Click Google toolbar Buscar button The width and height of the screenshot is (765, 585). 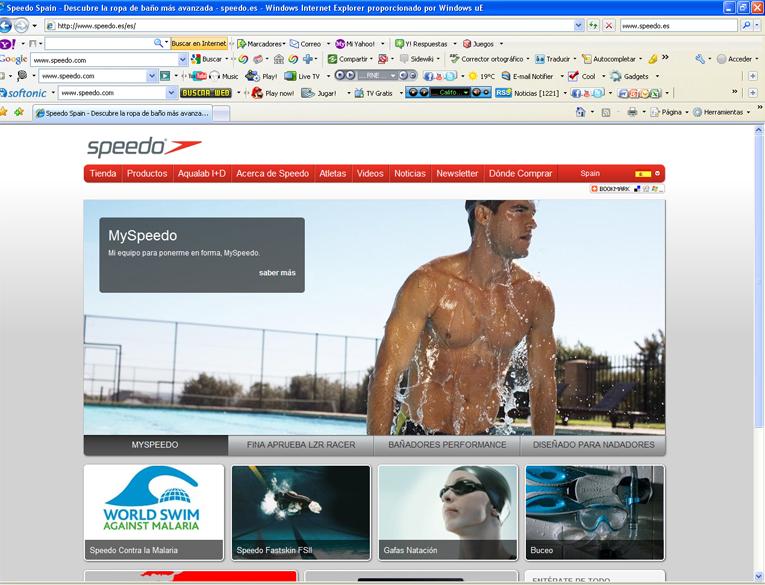point(207,59)
